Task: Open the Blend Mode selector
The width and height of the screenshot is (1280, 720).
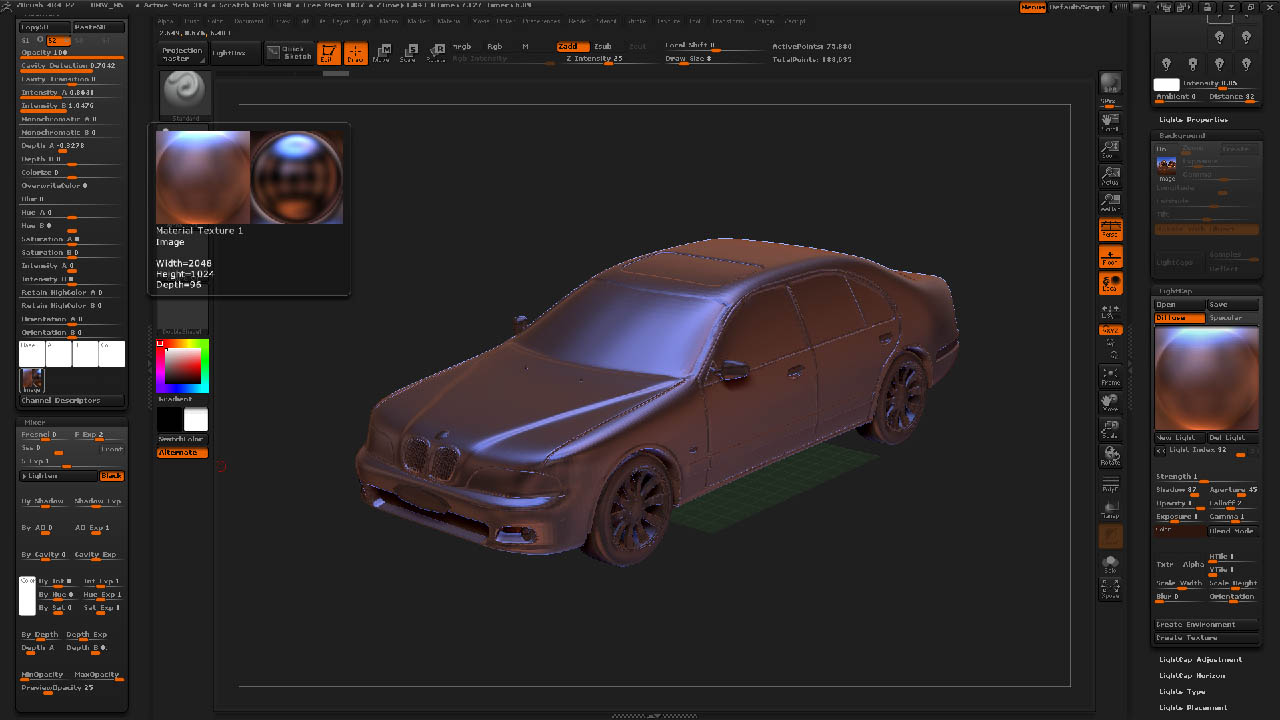Action: pos(1232,531)
